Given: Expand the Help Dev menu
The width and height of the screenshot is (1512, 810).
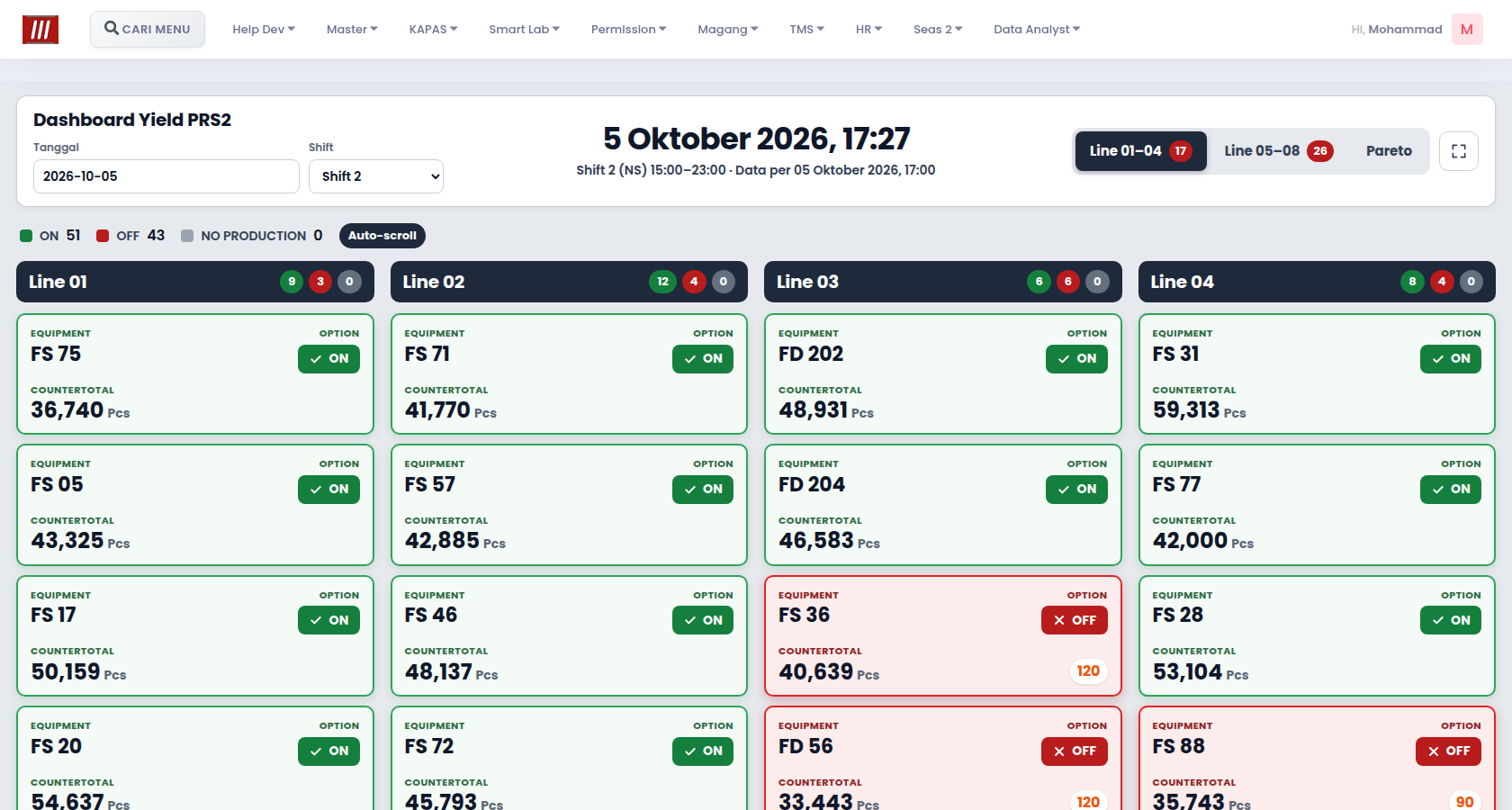Looking at the screenshot, I should click(264, 29).
